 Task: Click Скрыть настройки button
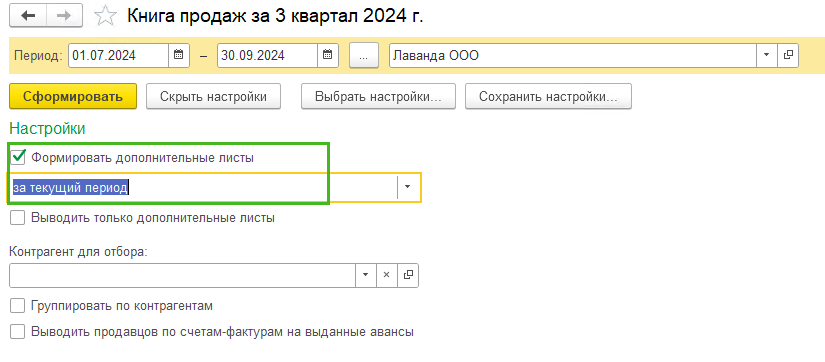click(213, 97)
